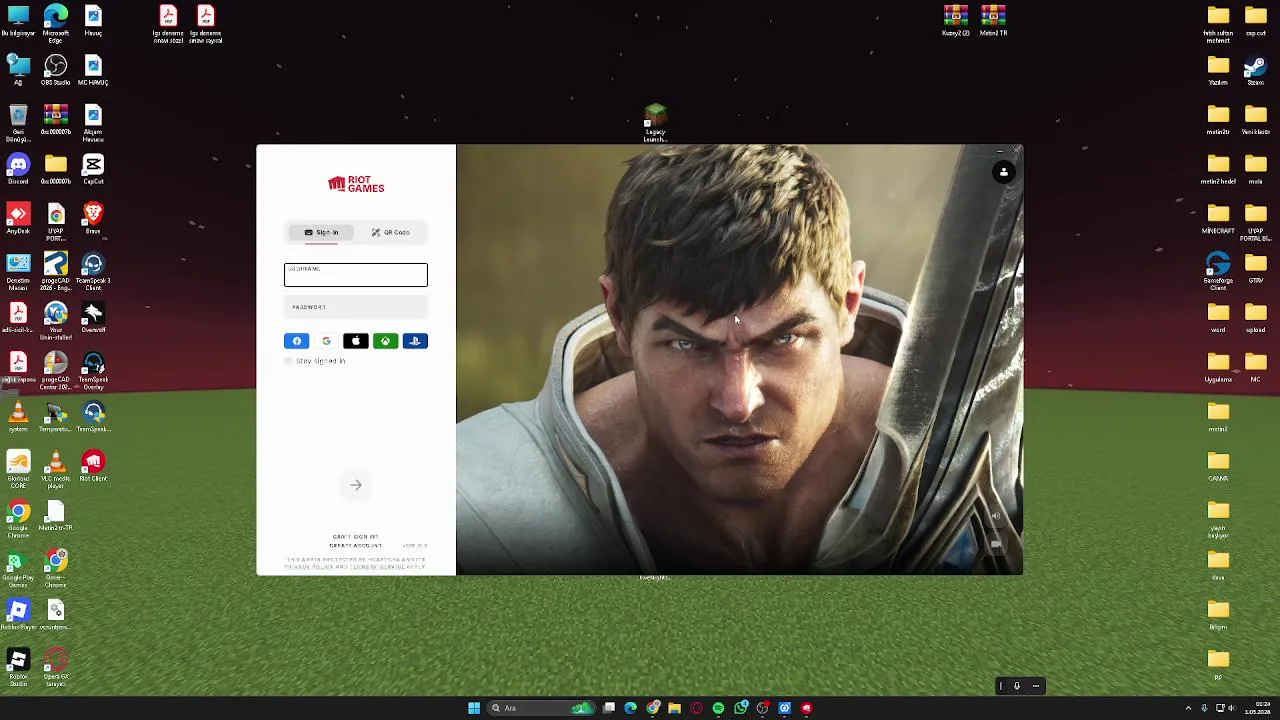Select the Microsoft Edge desktop icon
This screenshot has width=1280, height=720.
(x=56, y=23)
